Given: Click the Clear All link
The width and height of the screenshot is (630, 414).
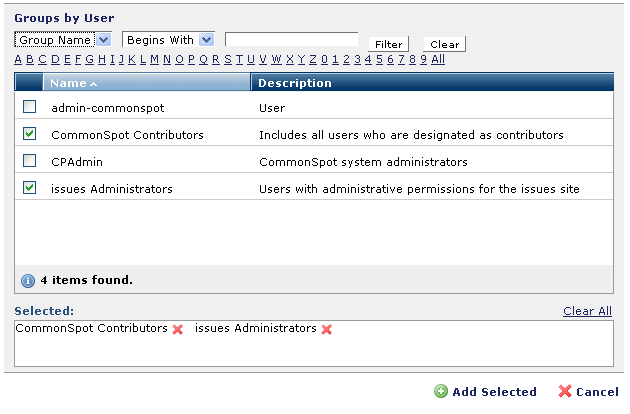Looking at the screenshot, I should pyautogui.click(x=587, y=311).
